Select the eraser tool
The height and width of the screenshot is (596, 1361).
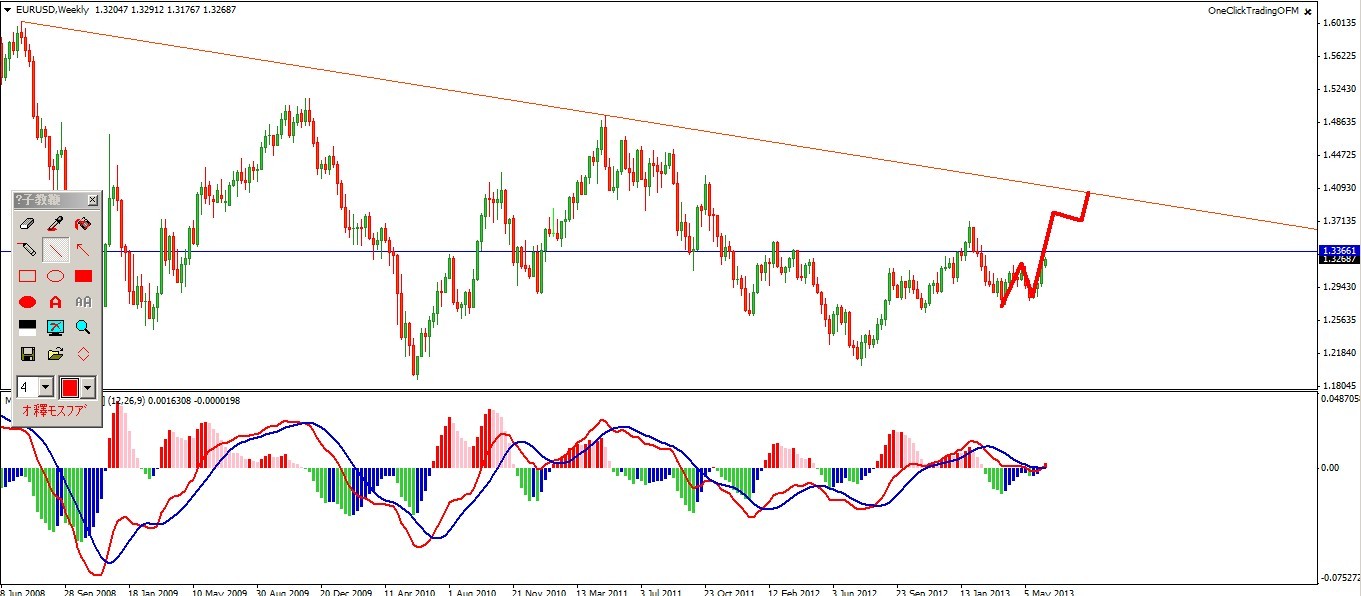click(28, 224)
